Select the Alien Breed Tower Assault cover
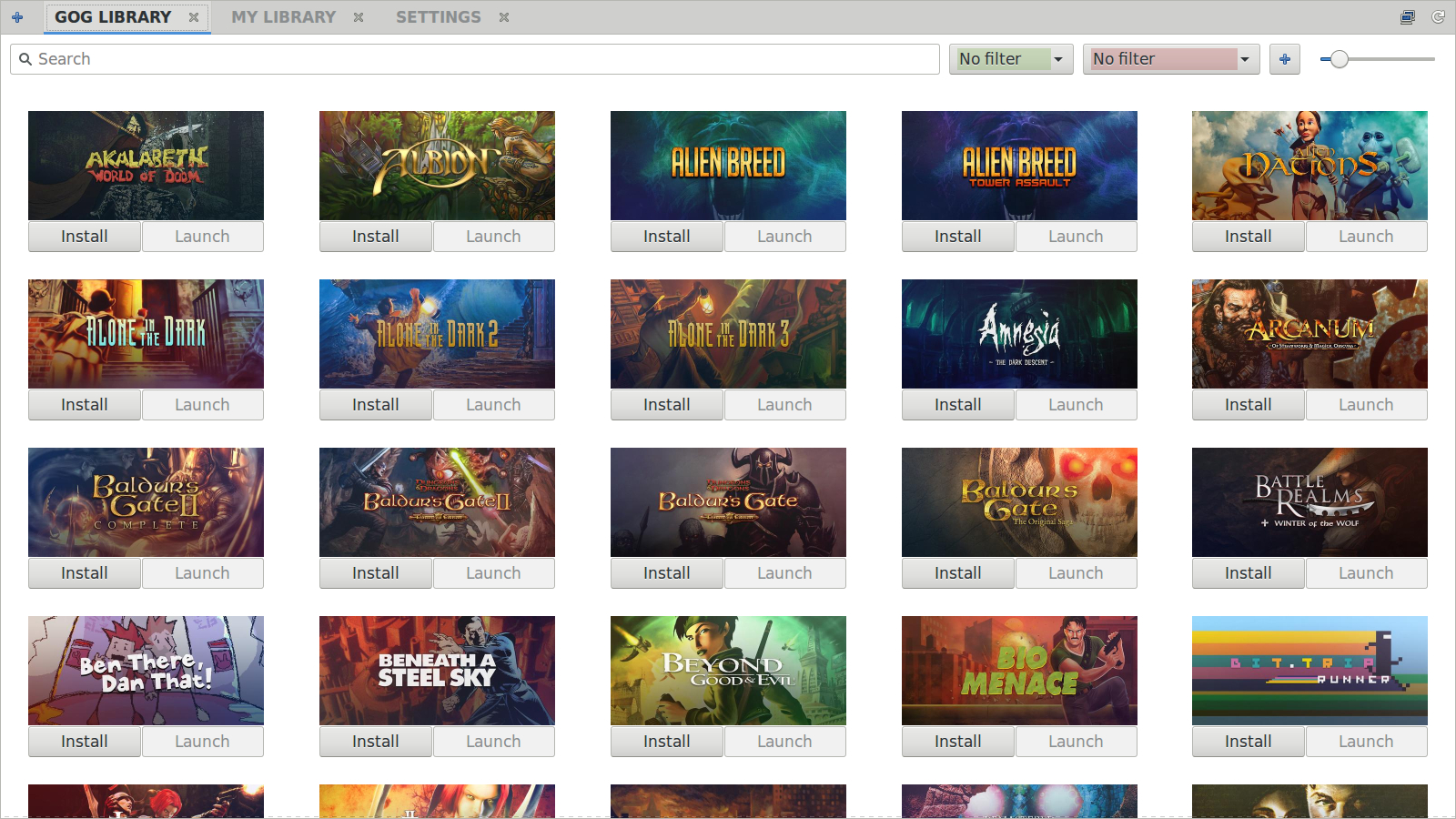 point(1019,166)
